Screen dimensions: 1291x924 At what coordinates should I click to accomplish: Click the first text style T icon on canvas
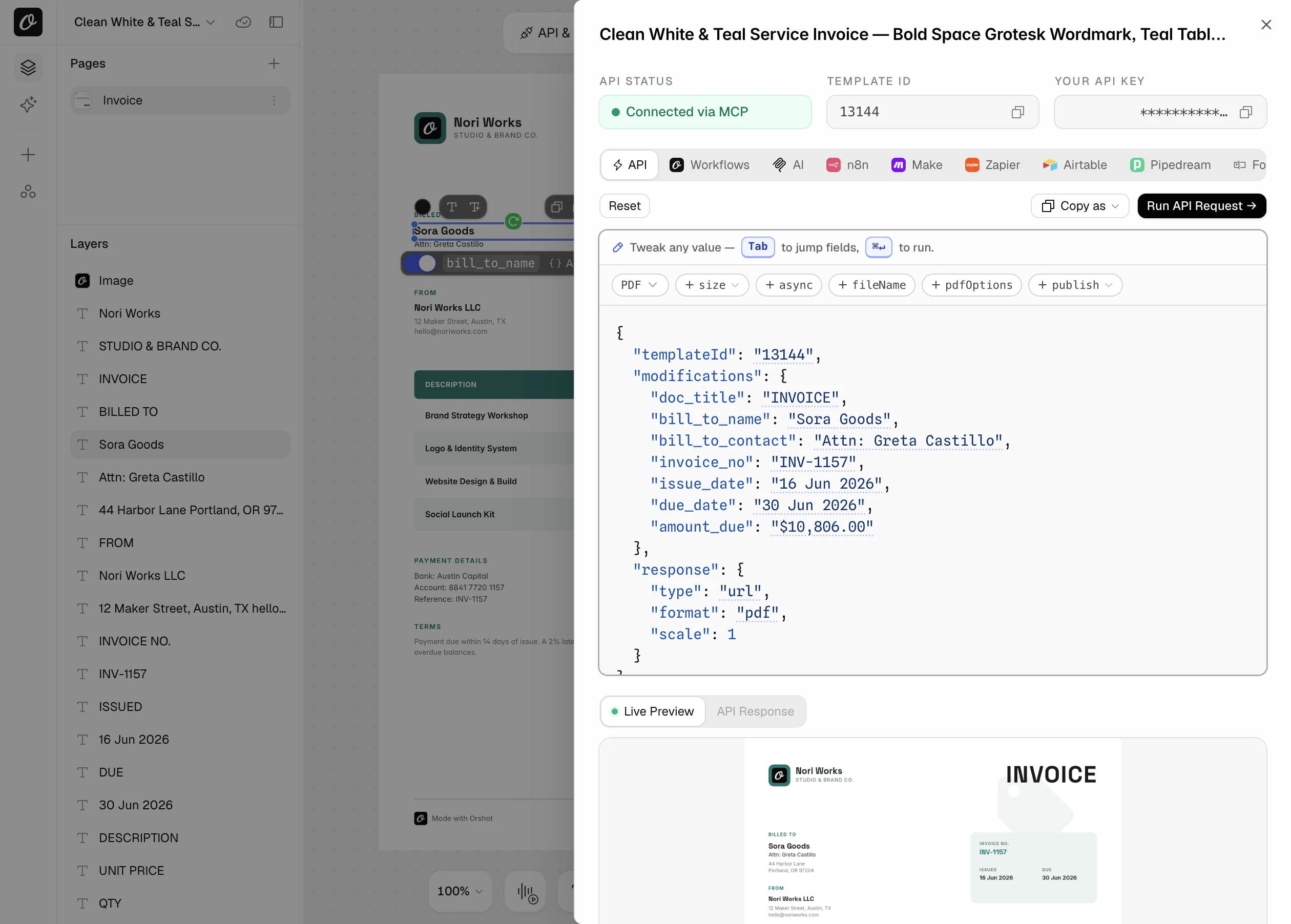(452, 207)
